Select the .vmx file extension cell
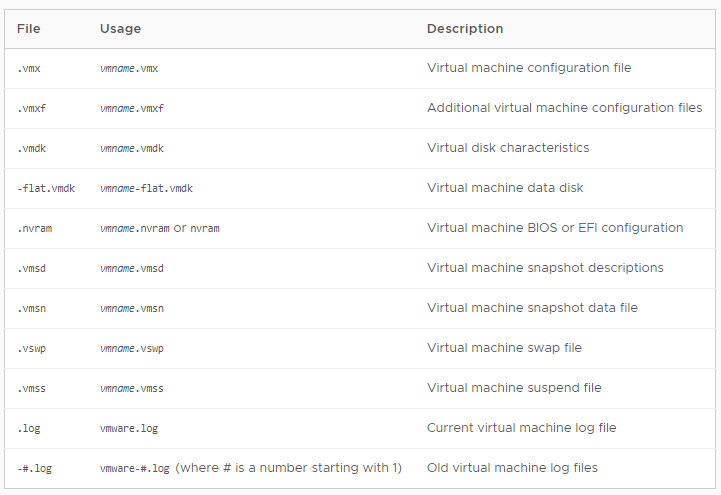721x495 pixels. pos(29,68)
